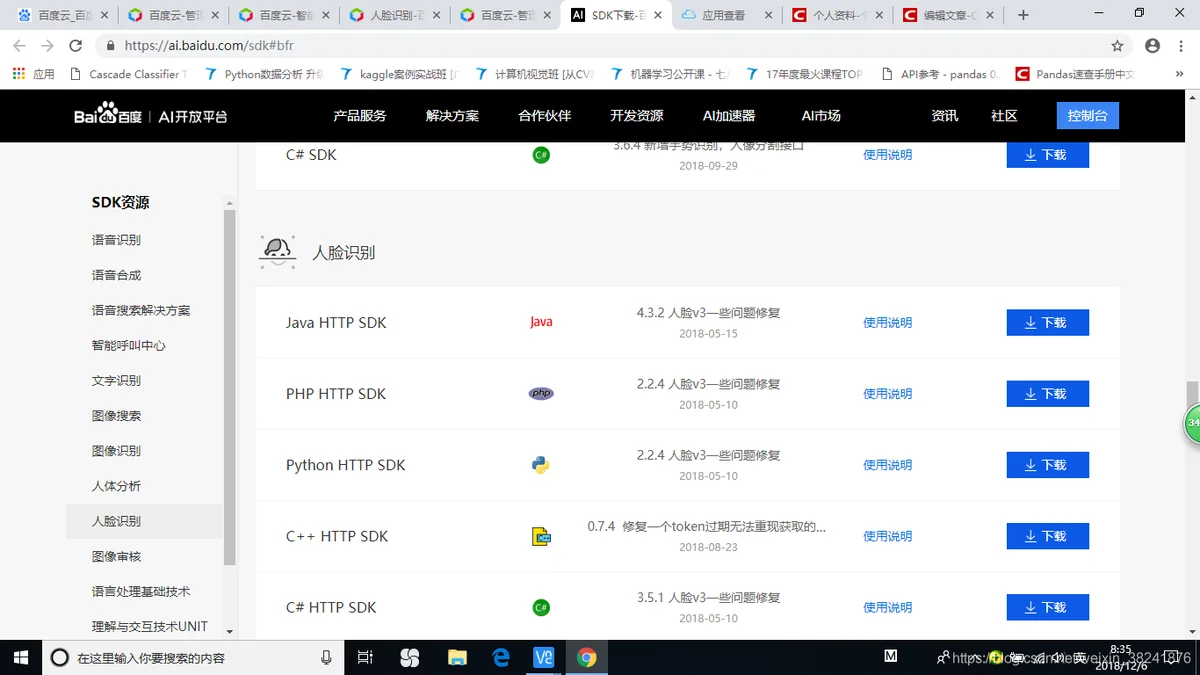Open 使用说明 for C++ HTTP SDK
Image resolution: width=1200 pixels, height=675 pixels.
pos(888,536)
